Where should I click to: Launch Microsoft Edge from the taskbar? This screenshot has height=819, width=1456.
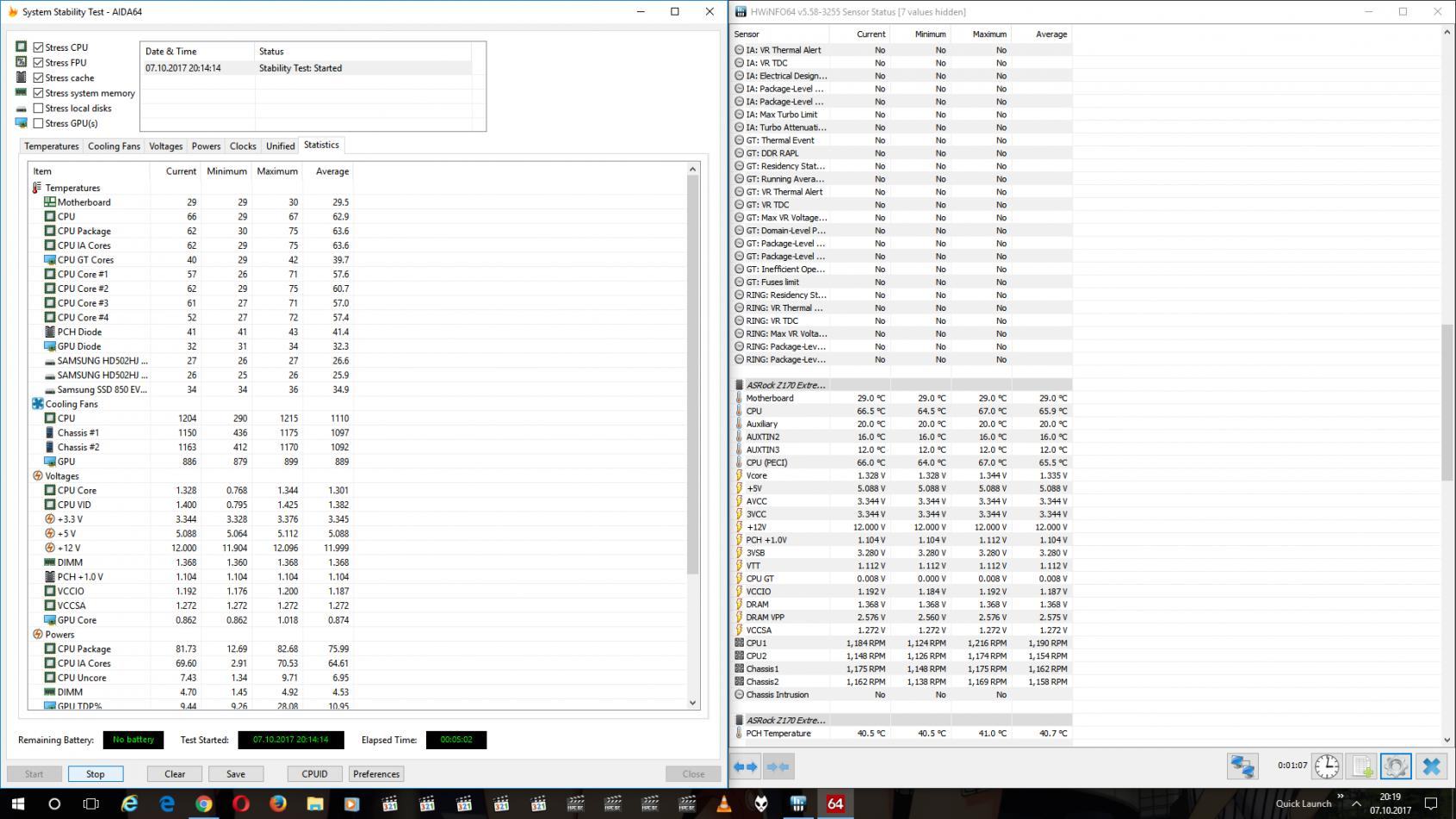click(x=167, y=803)
